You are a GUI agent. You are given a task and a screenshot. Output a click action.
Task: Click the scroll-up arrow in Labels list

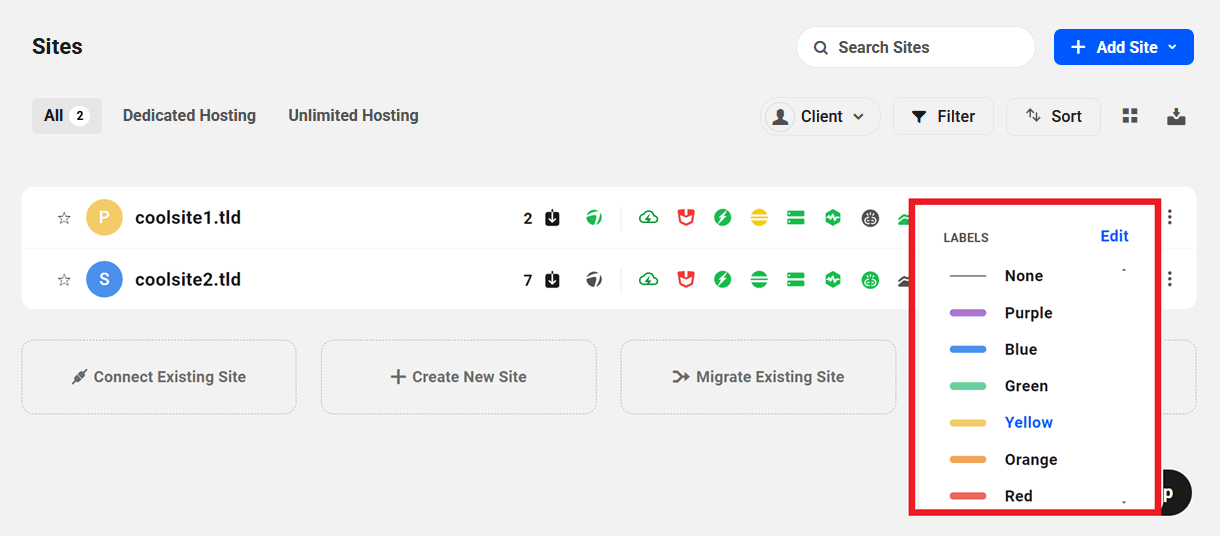[1124, 270]
